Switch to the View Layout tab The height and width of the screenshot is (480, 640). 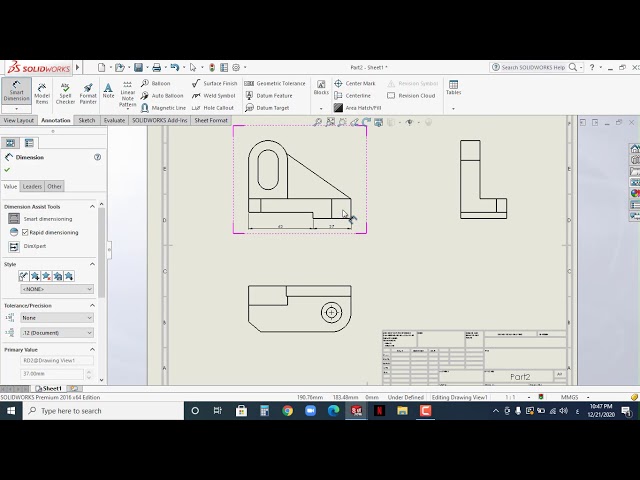tap(19, 120)
